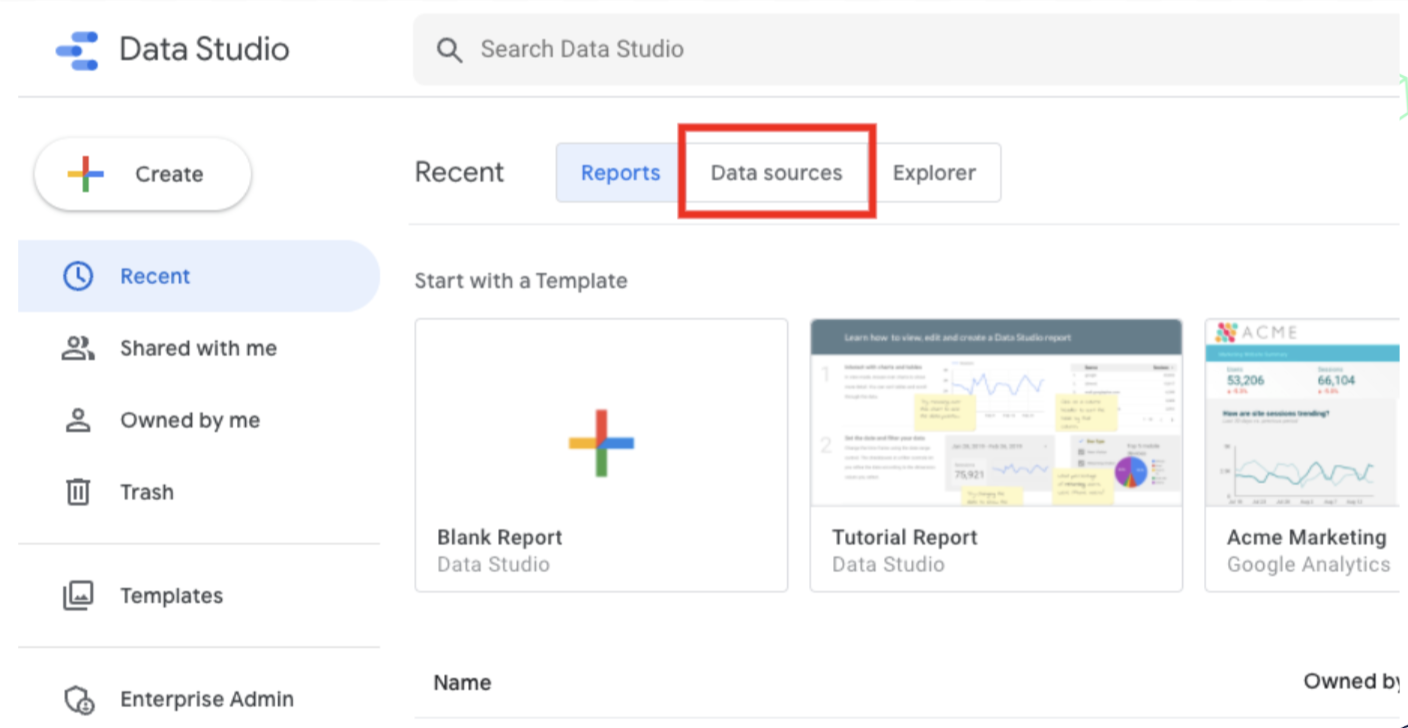Show reports Owned by me
Viewport: 1408px width, 728px height.
[199, 420]
